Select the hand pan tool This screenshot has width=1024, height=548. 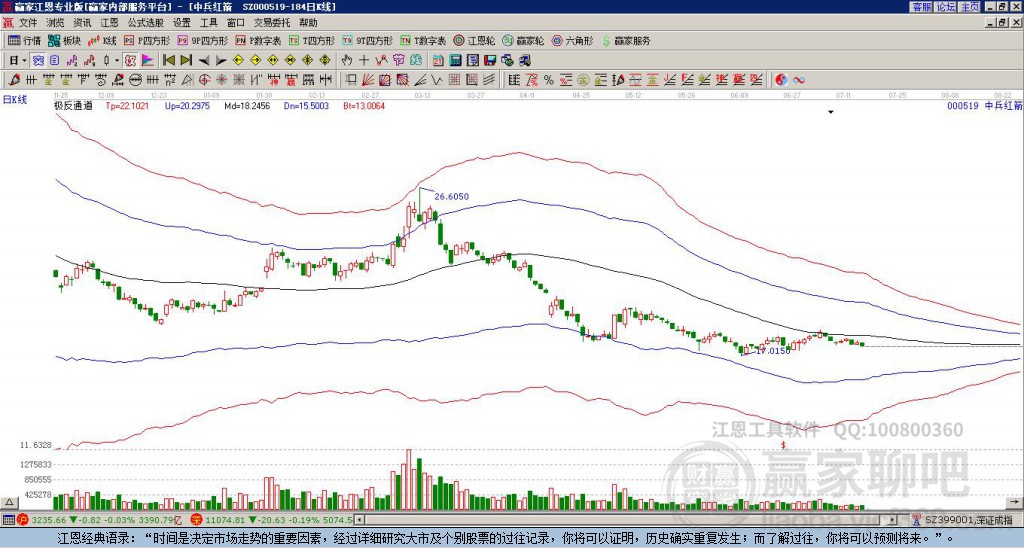coord(346,61)
